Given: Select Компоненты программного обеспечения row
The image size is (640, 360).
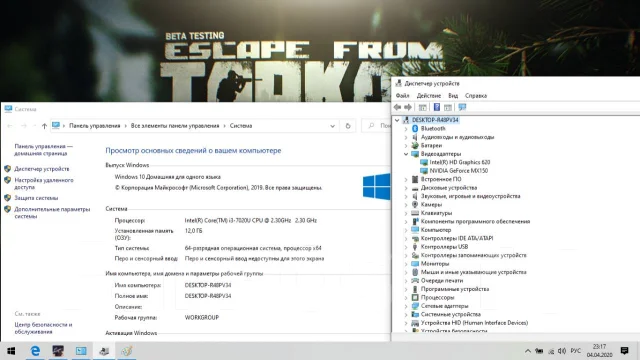Looking at the screenshot, I should pos(475,221).
